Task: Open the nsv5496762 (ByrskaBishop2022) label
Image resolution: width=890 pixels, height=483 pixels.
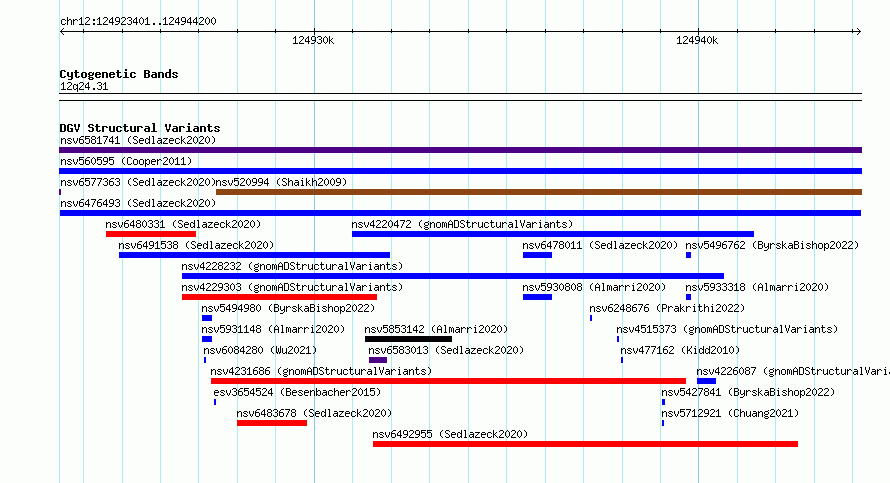Action: tap(772, 245)
